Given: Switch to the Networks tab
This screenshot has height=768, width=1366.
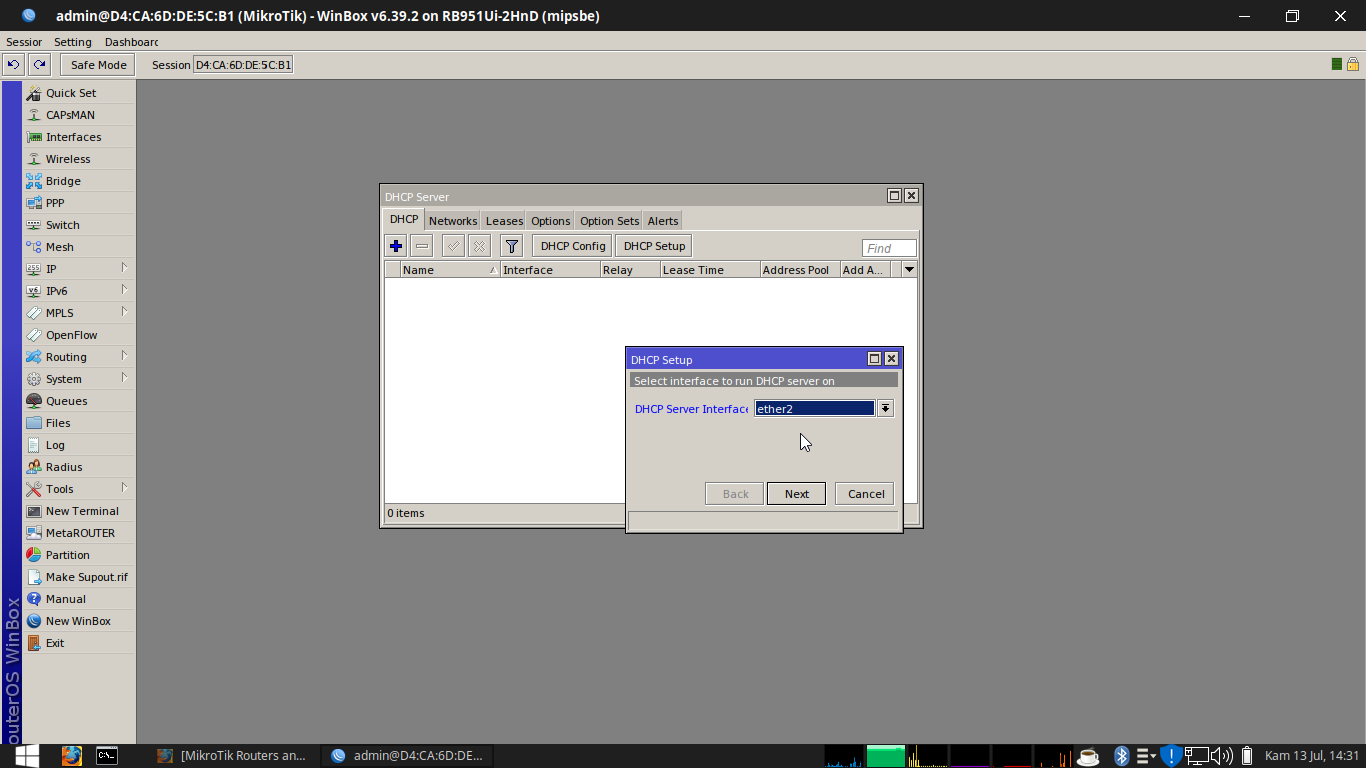Looking at the screenshot, I should click(x=453, y=221).
